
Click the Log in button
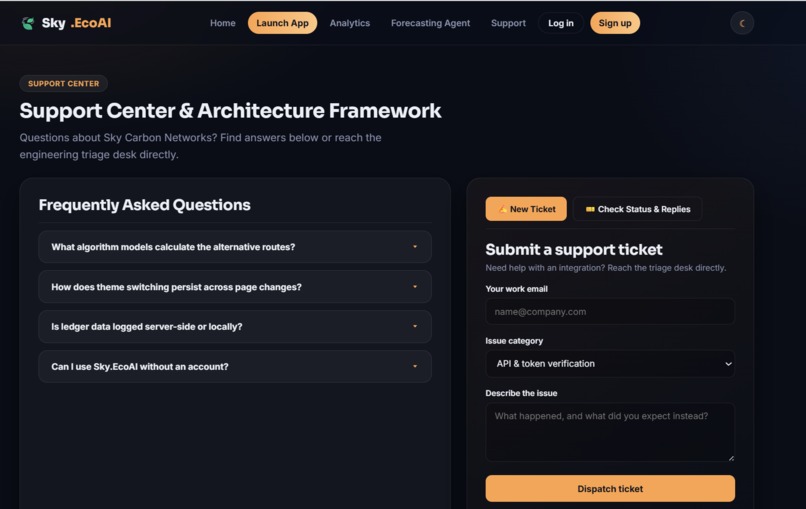(560, 23)
